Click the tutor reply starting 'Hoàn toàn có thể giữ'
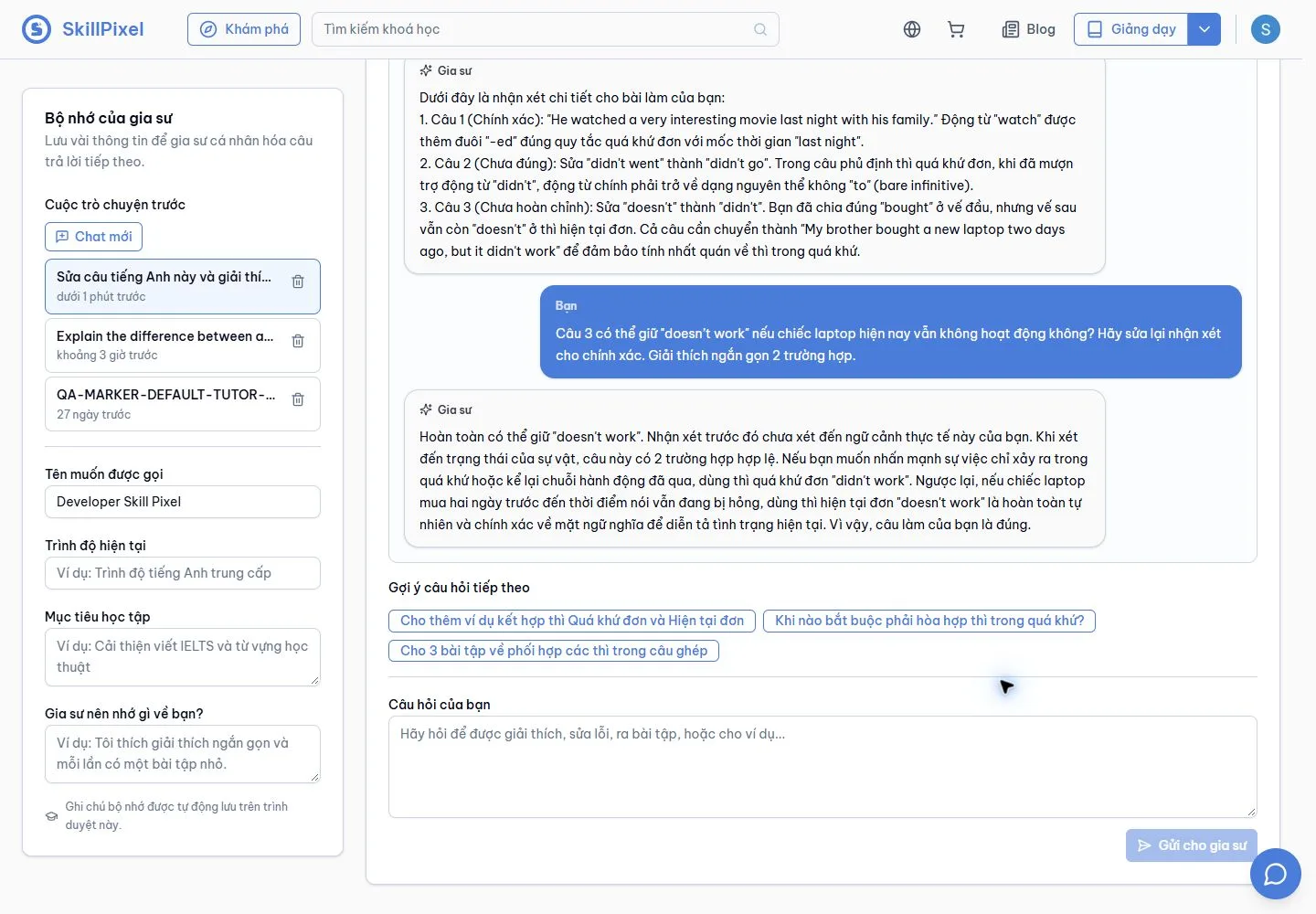Screen dimensions: 1316x914 coord(755,469)
